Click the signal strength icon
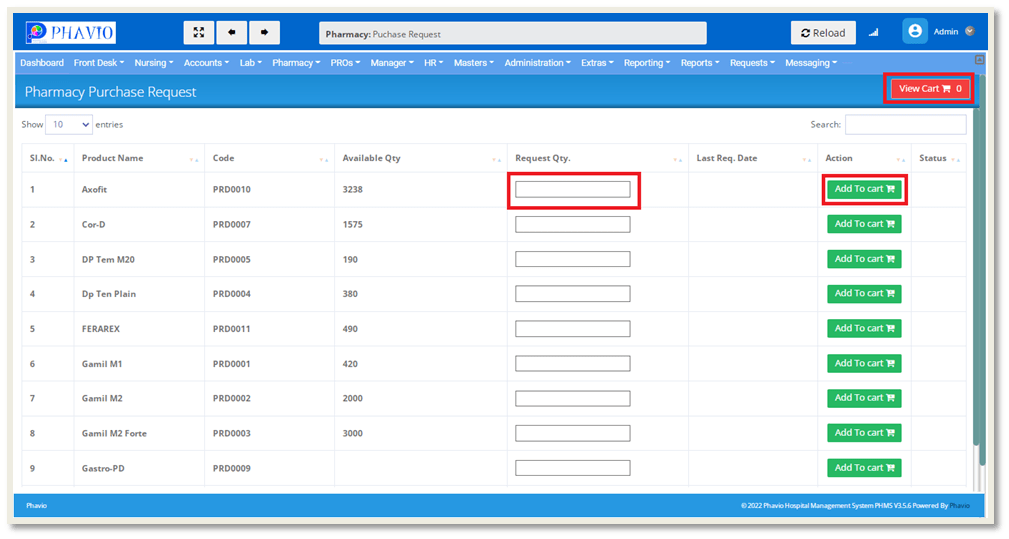The image size is (1009, 539). coord(873,33)
